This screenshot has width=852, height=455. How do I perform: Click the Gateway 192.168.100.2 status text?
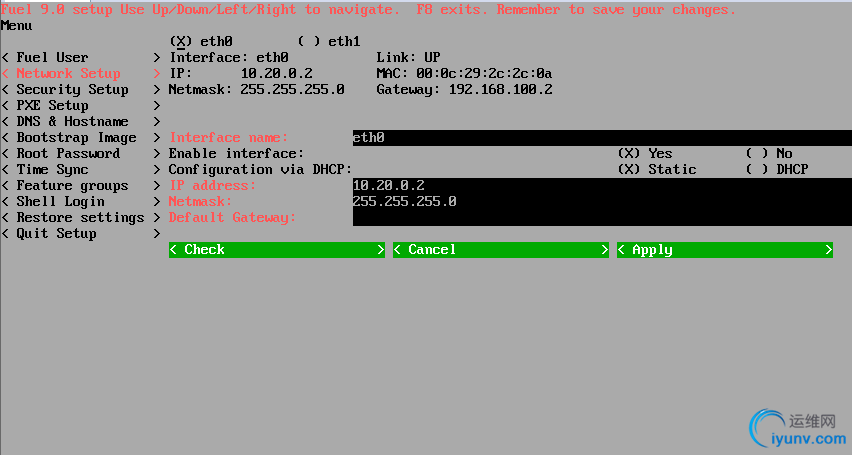click(x=465, y=90)
